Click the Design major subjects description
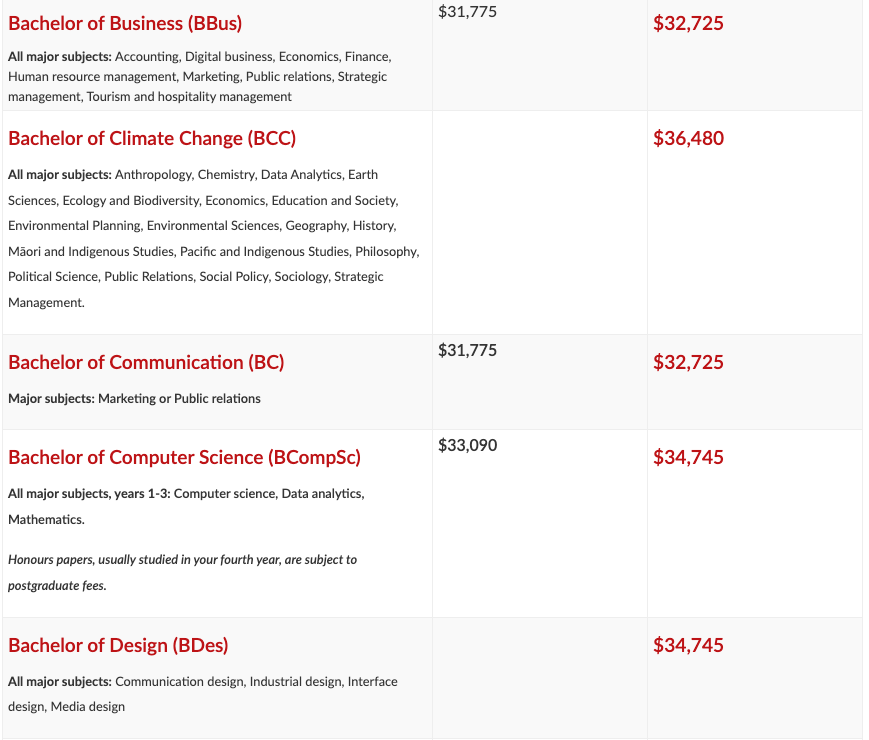 pos(203,694)
